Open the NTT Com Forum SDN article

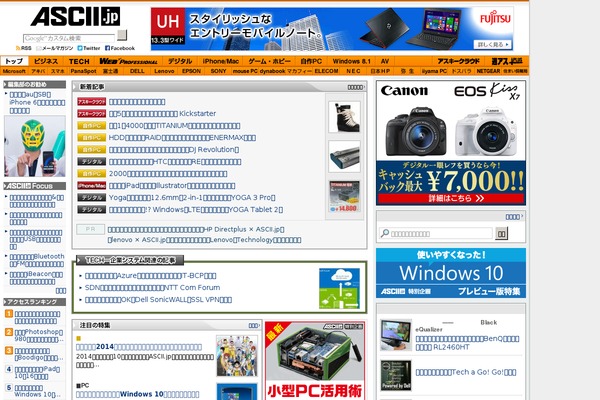click(x=152, y=287)
